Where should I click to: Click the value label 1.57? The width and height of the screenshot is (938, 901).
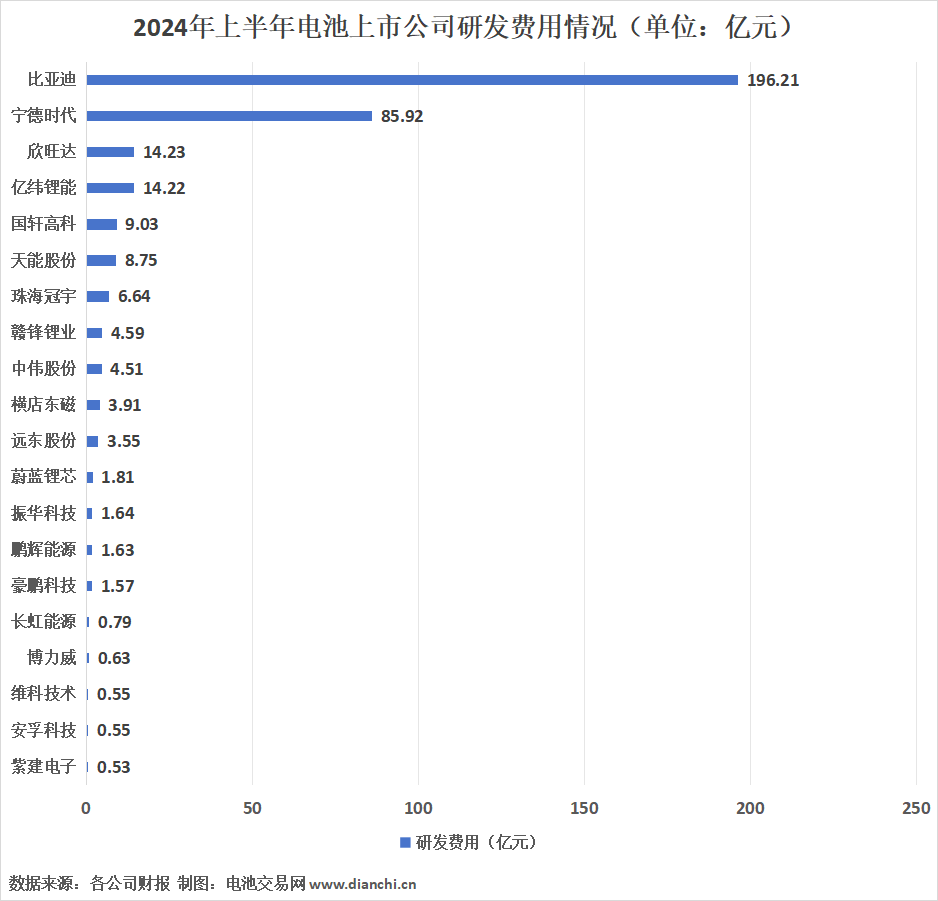click(x=118, y=586)
